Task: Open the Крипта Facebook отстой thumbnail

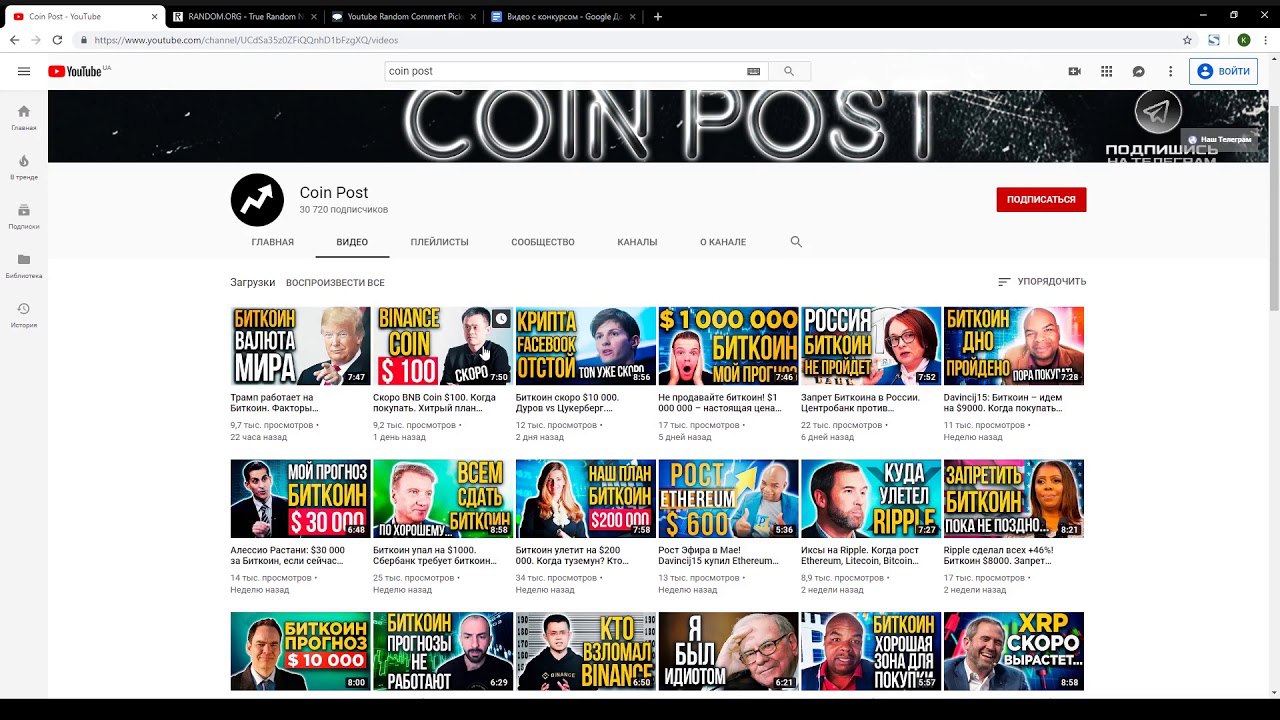Action: [x=585, y=346]
